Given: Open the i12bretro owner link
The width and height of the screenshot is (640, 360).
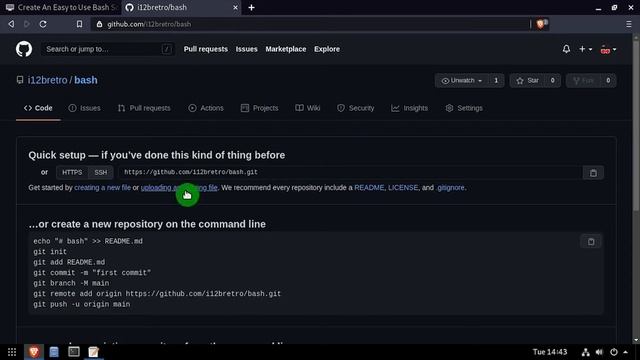Looking at the screenshot, I should (x=47, y=80).
